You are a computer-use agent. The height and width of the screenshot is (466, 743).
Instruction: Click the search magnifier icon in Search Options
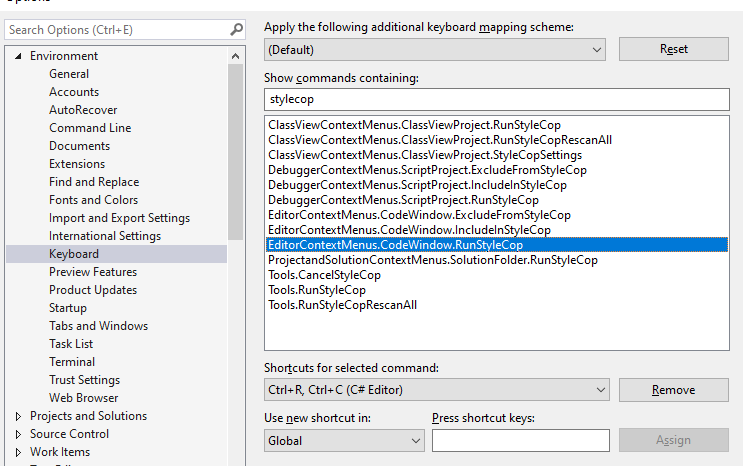[236, 30]
